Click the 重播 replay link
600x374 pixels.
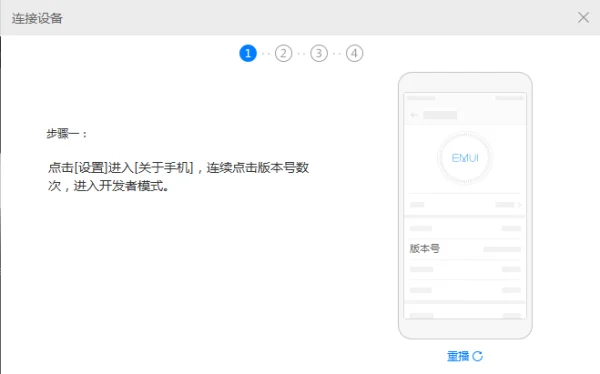coord(465,356)
